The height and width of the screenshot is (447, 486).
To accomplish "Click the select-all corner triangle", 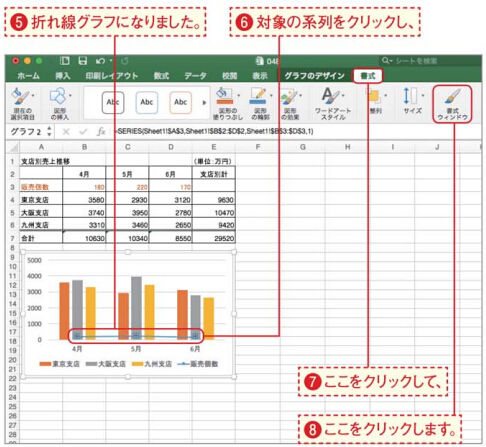I will [x=13, y=147].
